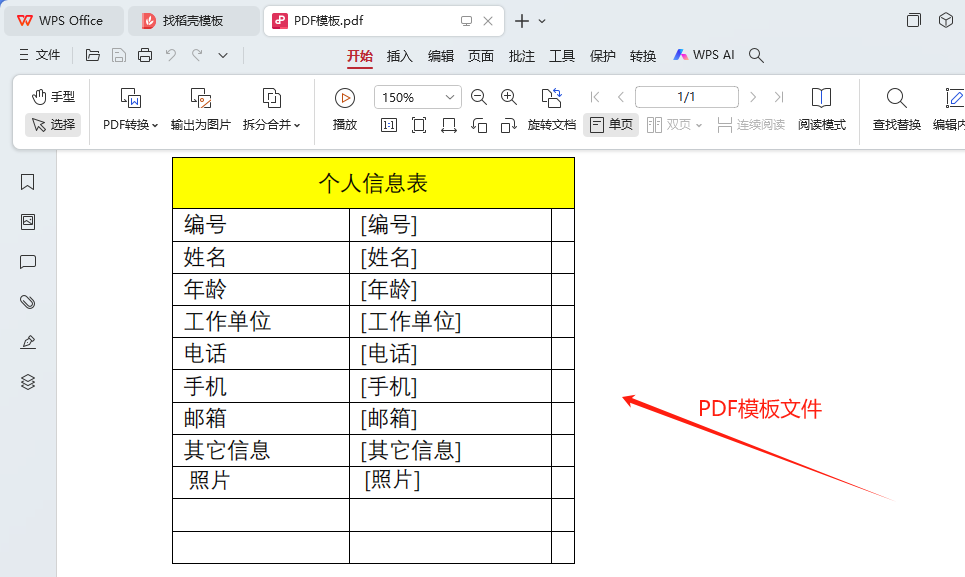The height and width of the screenshot is (577, 965).
Task: Select the hand tool (手型)
Action: 52,97
